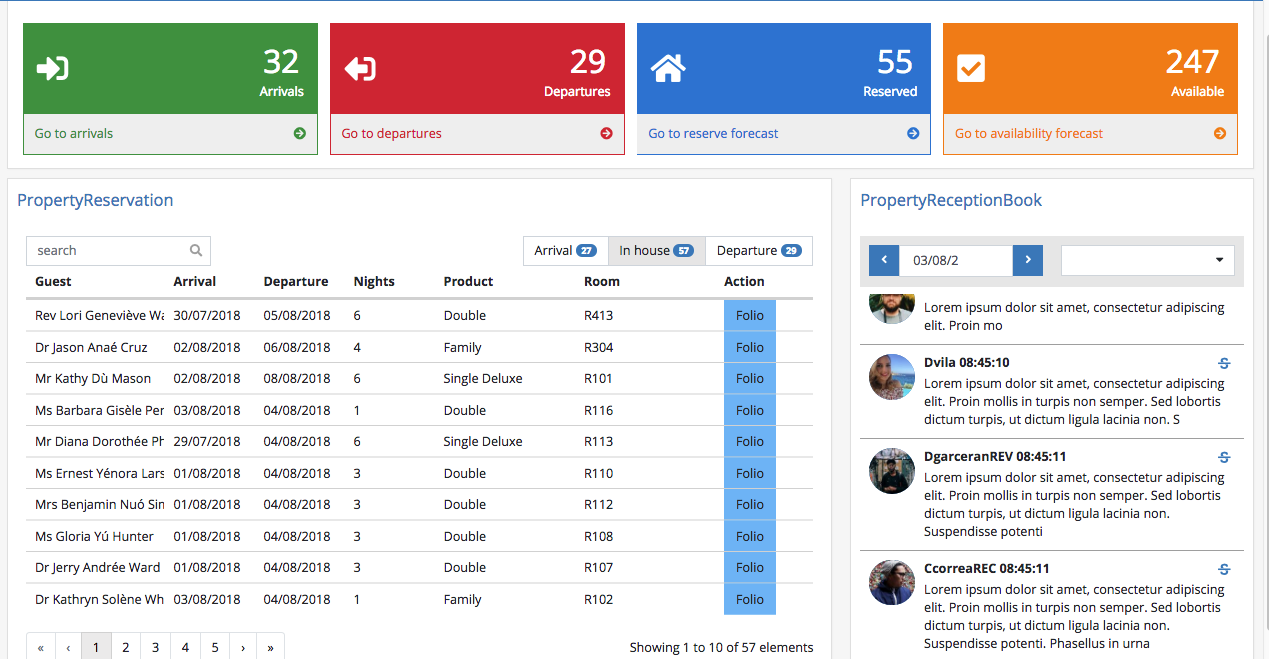Click the reception book date field
This screenshot has width=1269, height=659.
pyautogui.click(x=955, y=261)
